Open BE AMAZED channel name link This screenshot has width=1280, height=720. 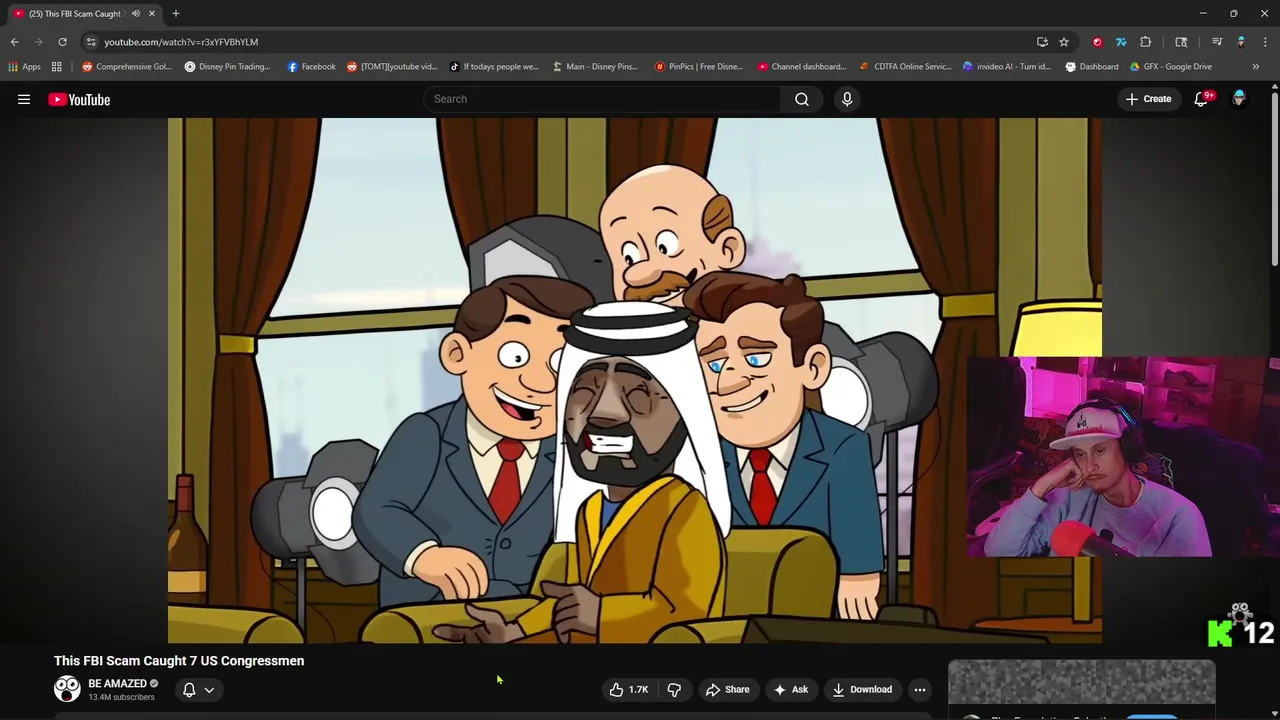tap(117, 684)
